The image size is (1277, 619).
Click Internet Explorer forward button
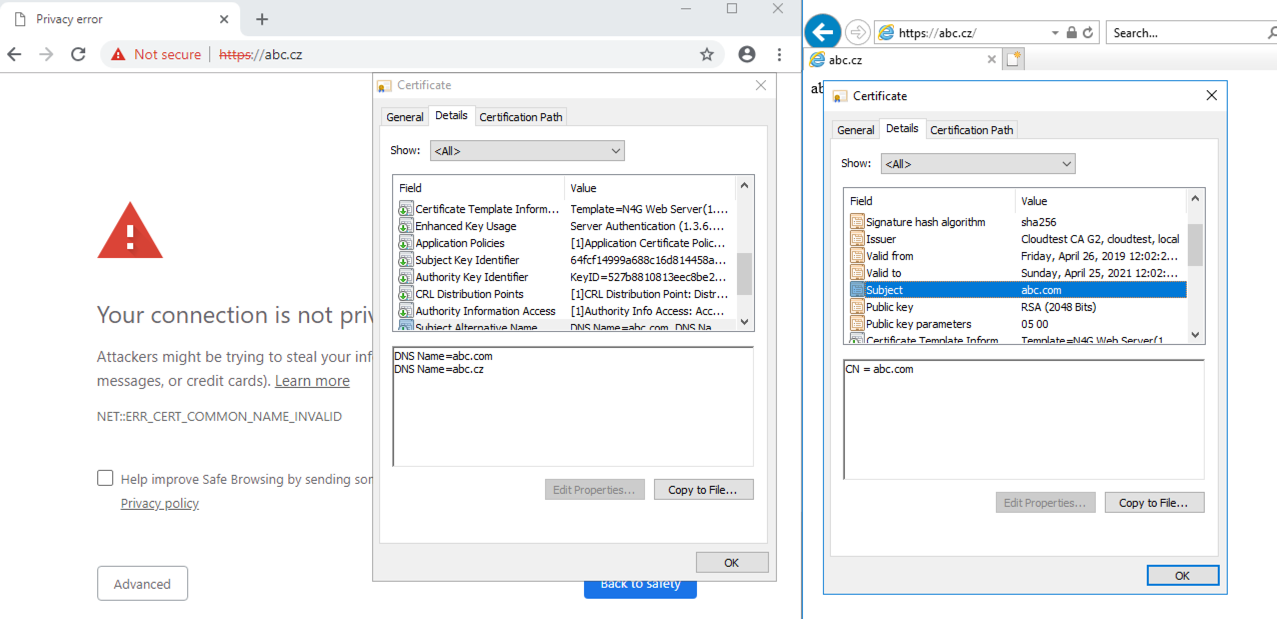click(857, 33)
